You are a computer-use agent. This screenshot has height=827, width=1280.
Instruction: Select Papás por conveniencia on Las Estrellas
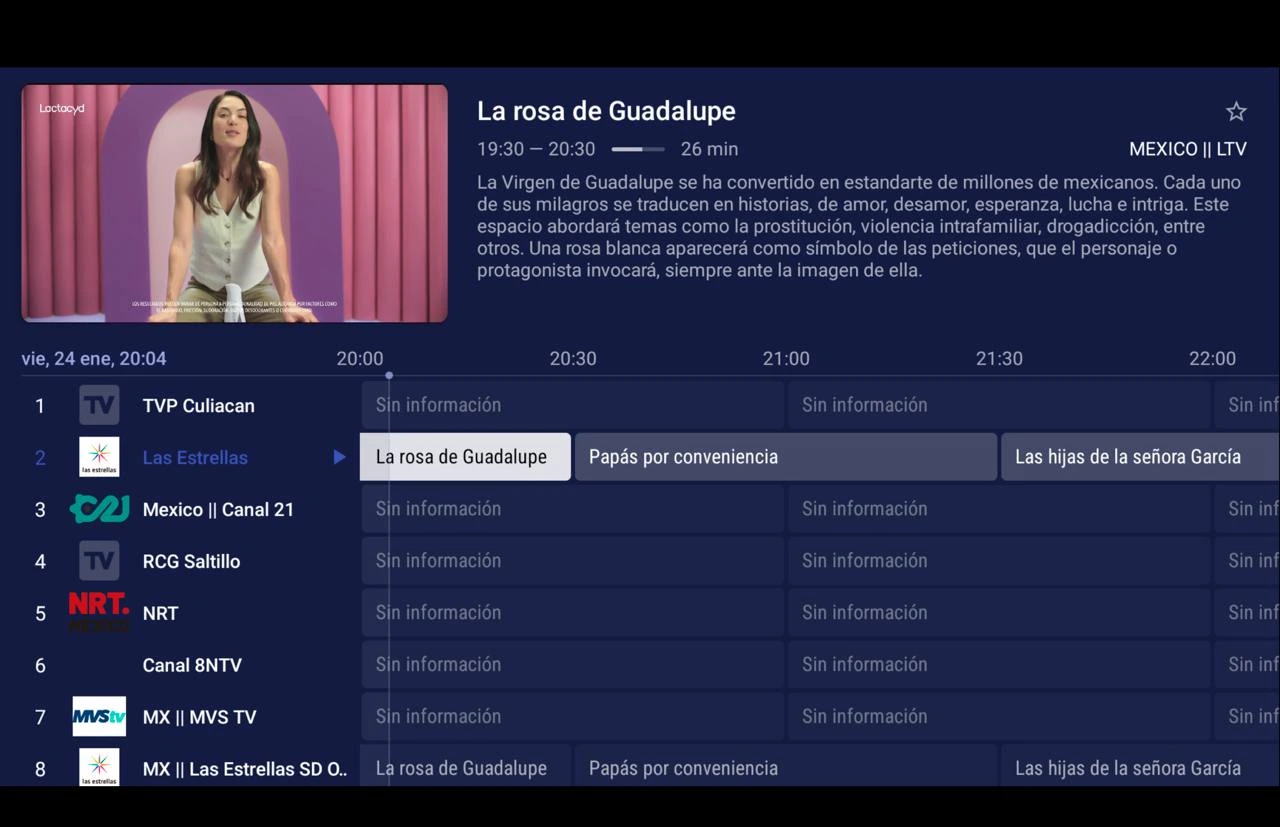pos(786,457)
